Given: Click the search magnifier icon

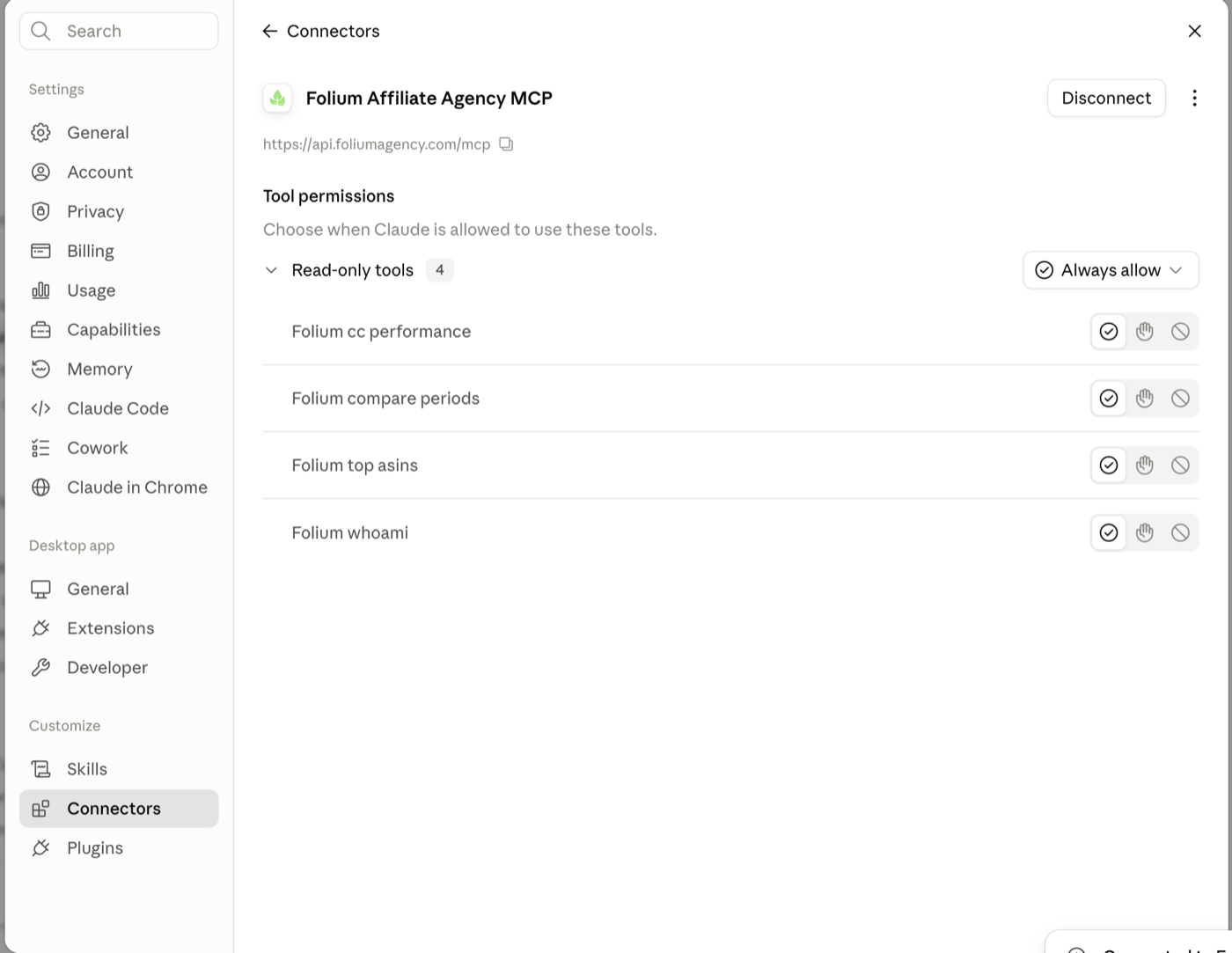Looking at the screenshot, I should [x=40, y=32].
